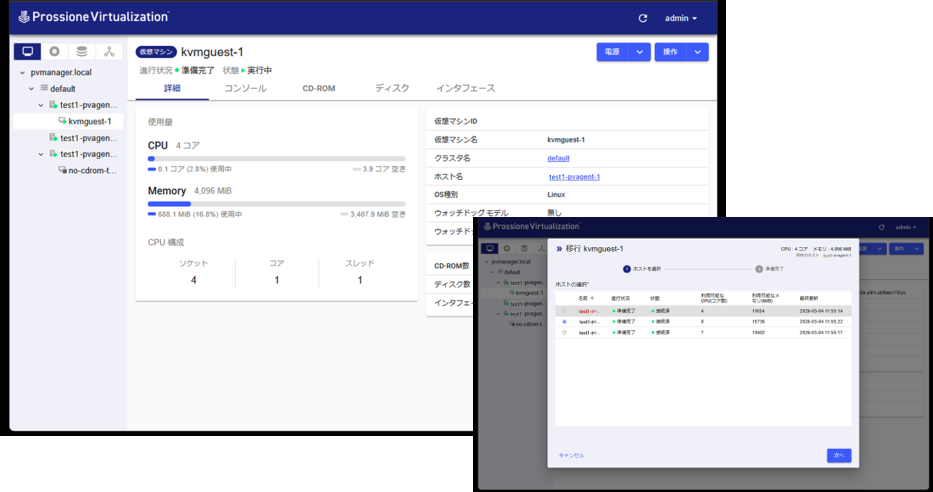Switch to the コンソール tab
The image size is (933, 492).
[245, 88]
